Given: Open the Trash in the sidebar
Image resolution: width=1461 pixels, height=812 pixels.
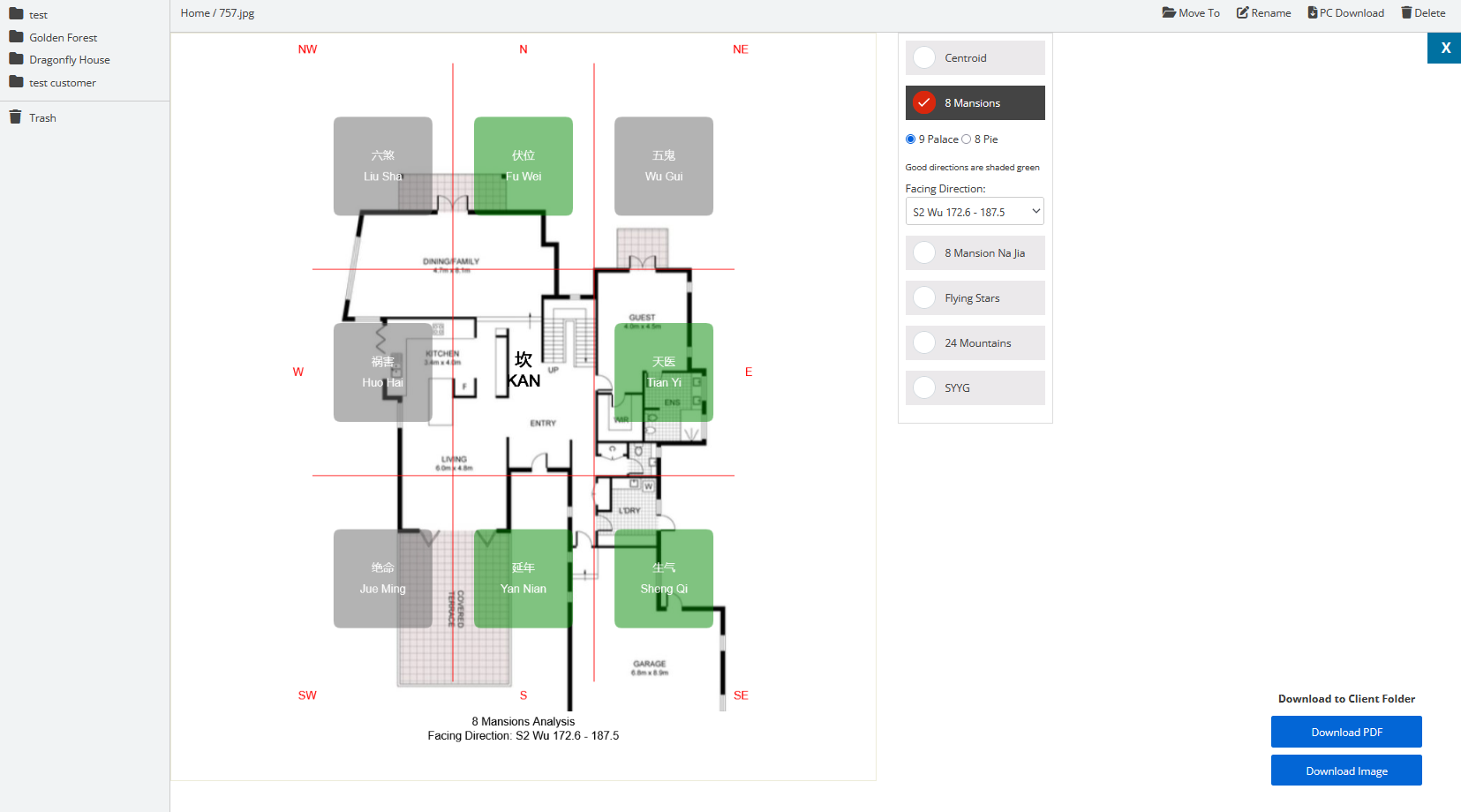Looking at the screenshot, I should point(41,118).
